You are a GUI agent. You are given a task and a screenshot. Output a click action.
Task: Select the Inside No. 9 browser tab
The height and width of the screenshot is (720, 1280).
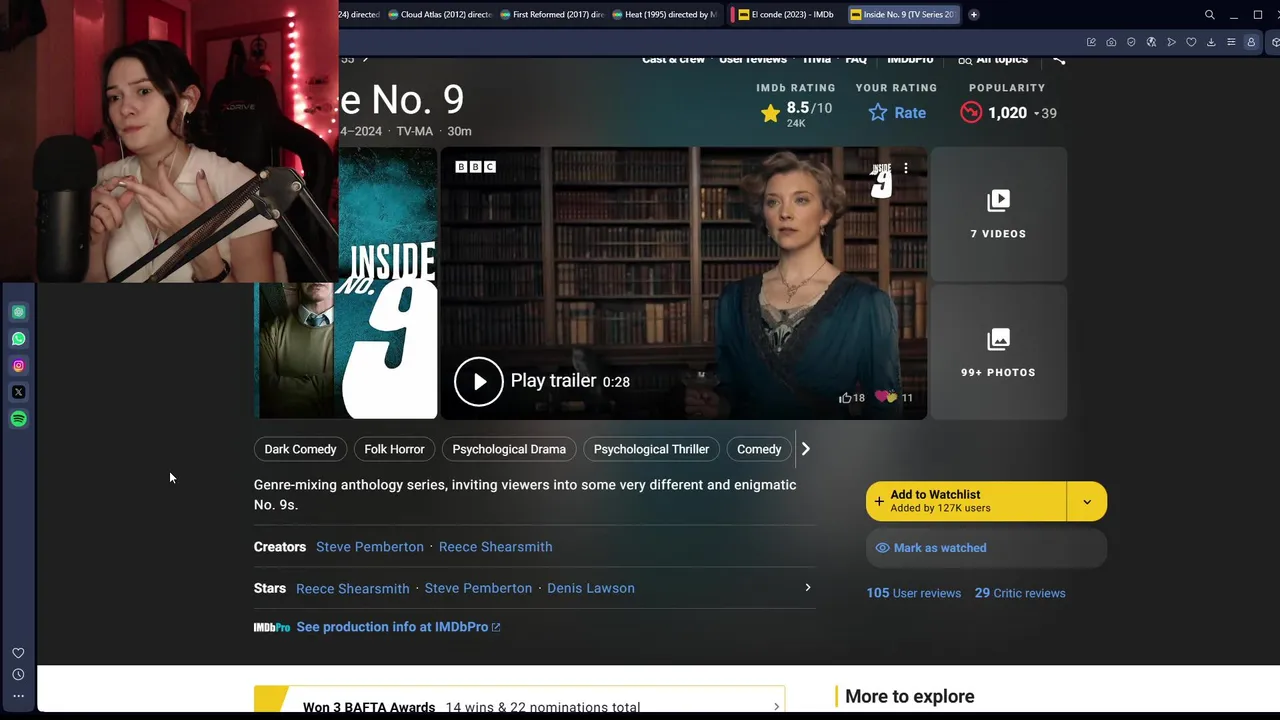click(902, 14)
